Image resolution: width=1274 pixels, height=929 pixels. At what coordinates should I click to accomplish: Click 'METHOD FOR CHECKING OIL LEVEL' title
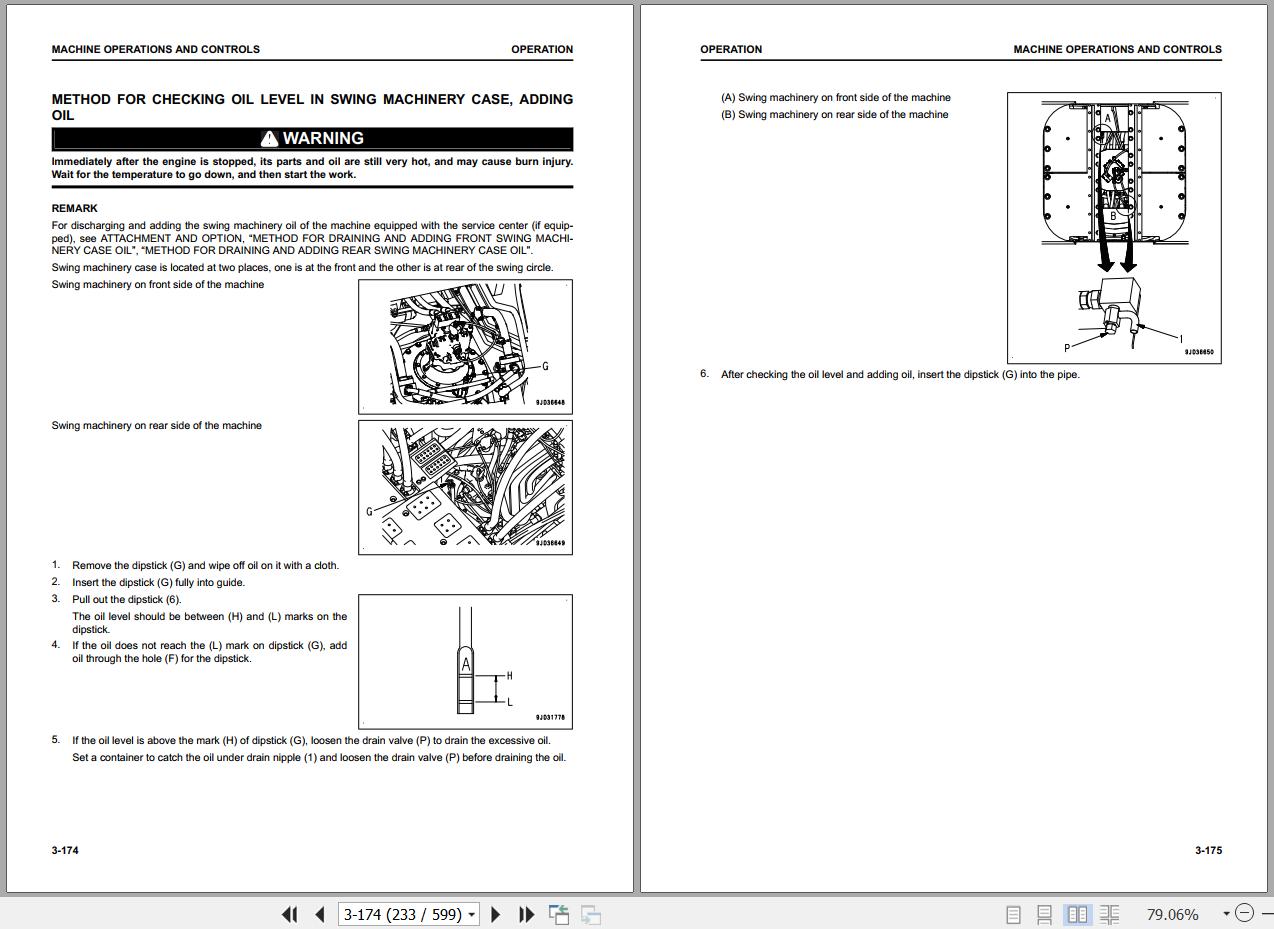point(312,107)
